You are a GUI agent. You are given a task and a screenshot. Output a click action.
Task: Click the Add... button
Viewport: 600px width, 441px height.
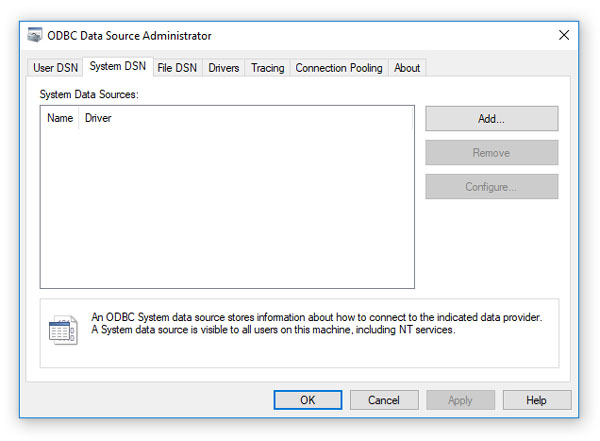492,119
